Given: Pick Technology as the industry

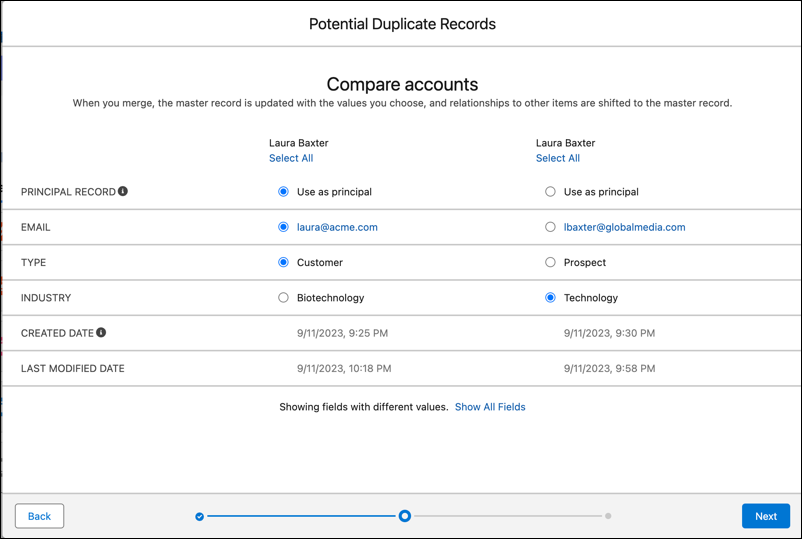Looking at the screenshot, I should (550, 298).
